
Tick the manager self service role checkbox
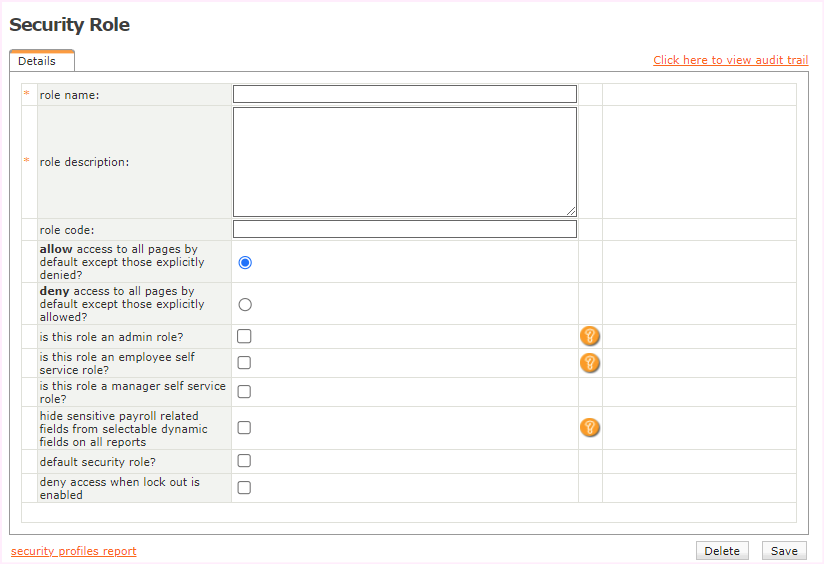[x=244, y=392]
